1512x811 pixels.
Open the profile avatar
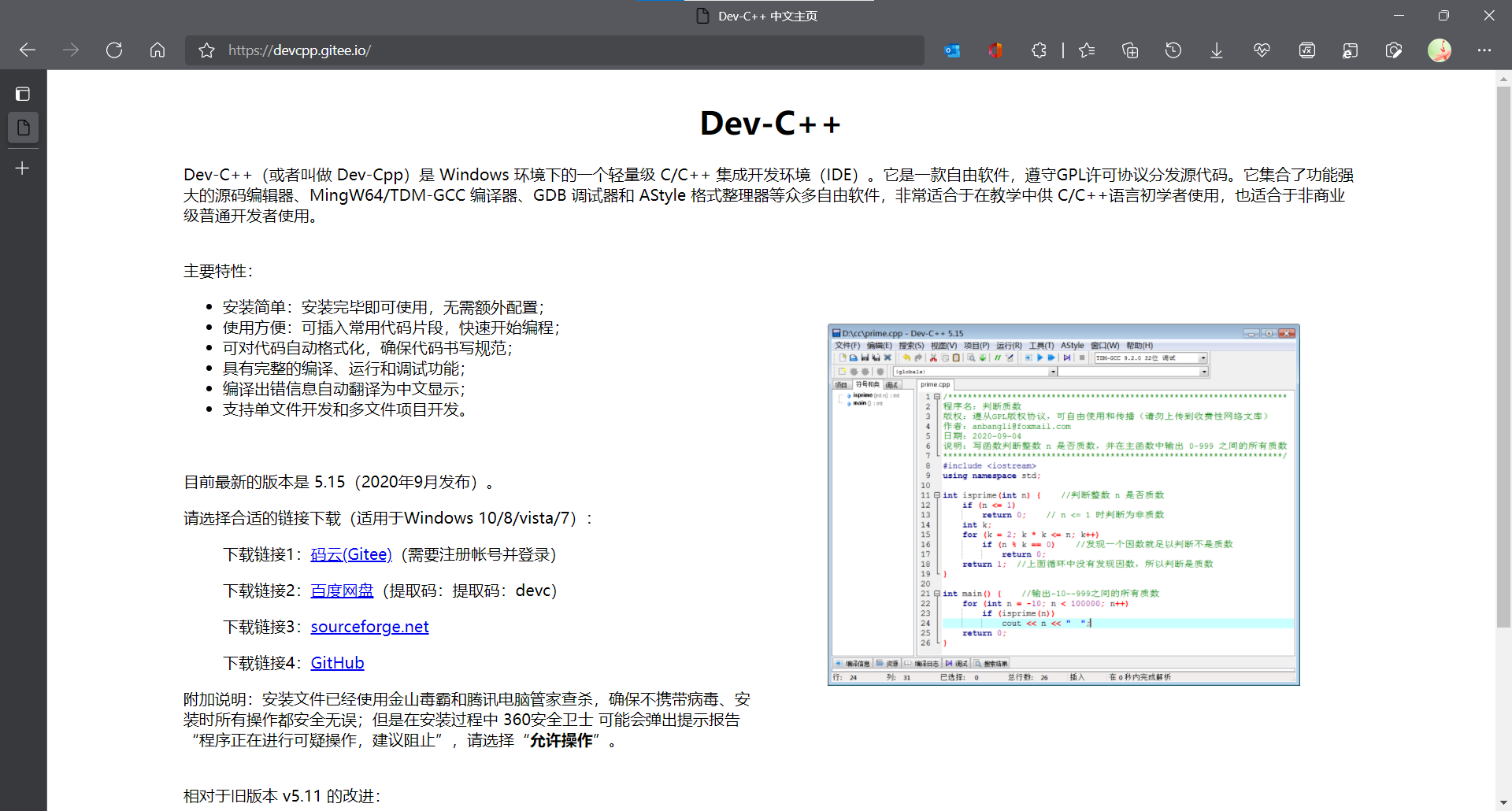click(x=1440, y=50)
